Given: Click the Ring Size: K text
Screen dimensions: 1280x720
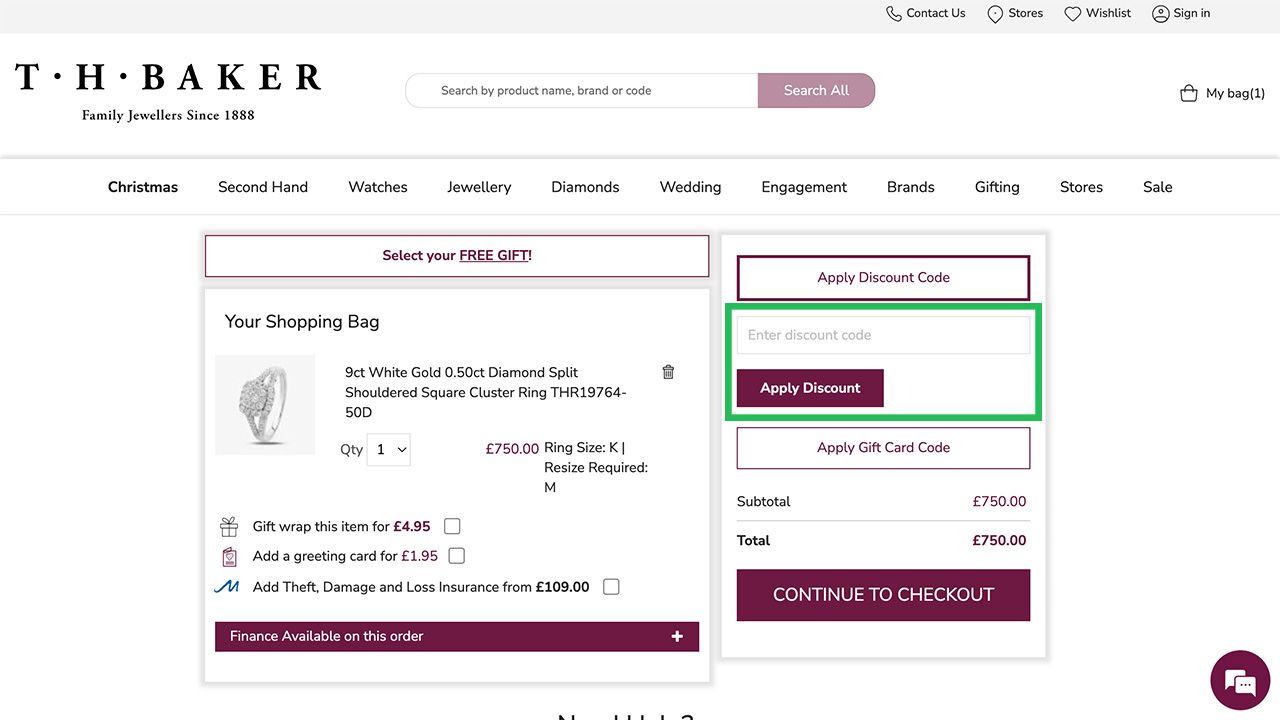Looking at the screenshot, I should (581, 448).
